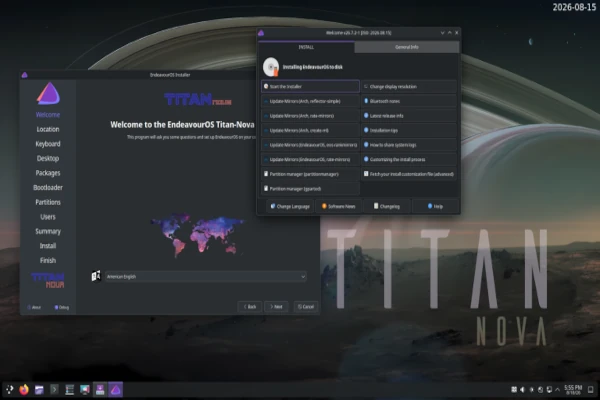Expand hidden system tray icons arrow
This screenshot has height=400, width=600.
click(558, 390)
